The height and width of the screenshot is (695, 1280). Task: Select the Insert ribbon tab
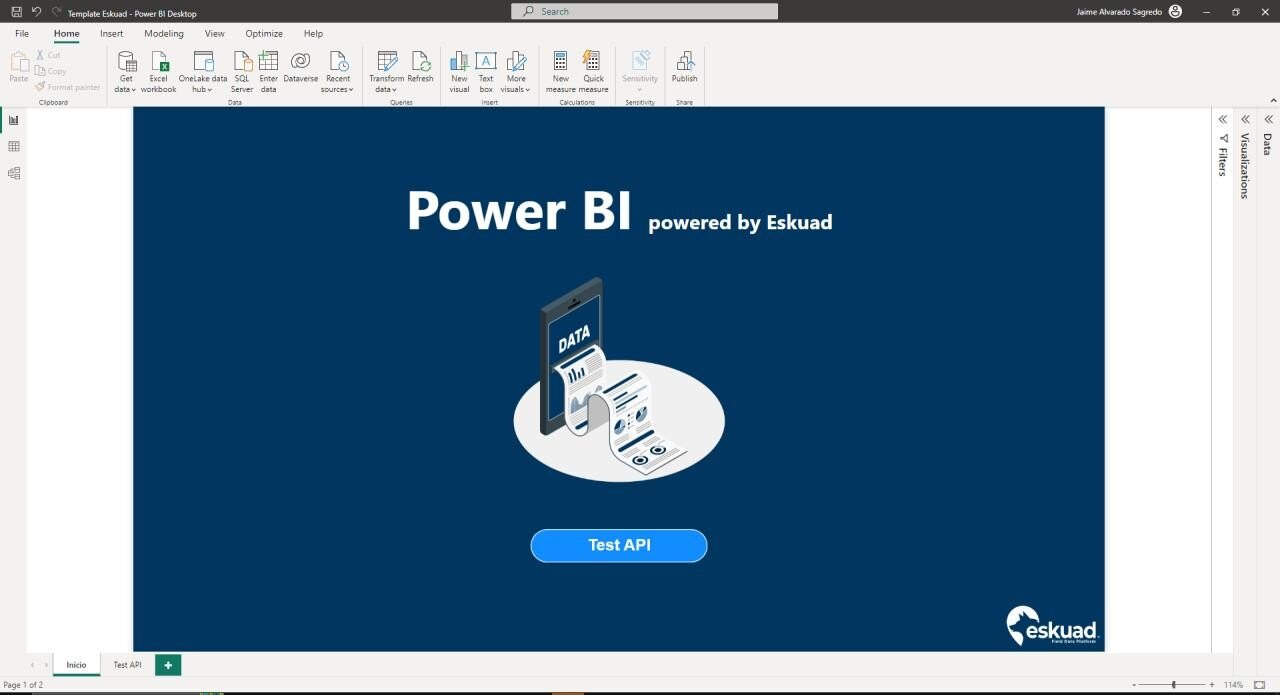pos(112,34)
